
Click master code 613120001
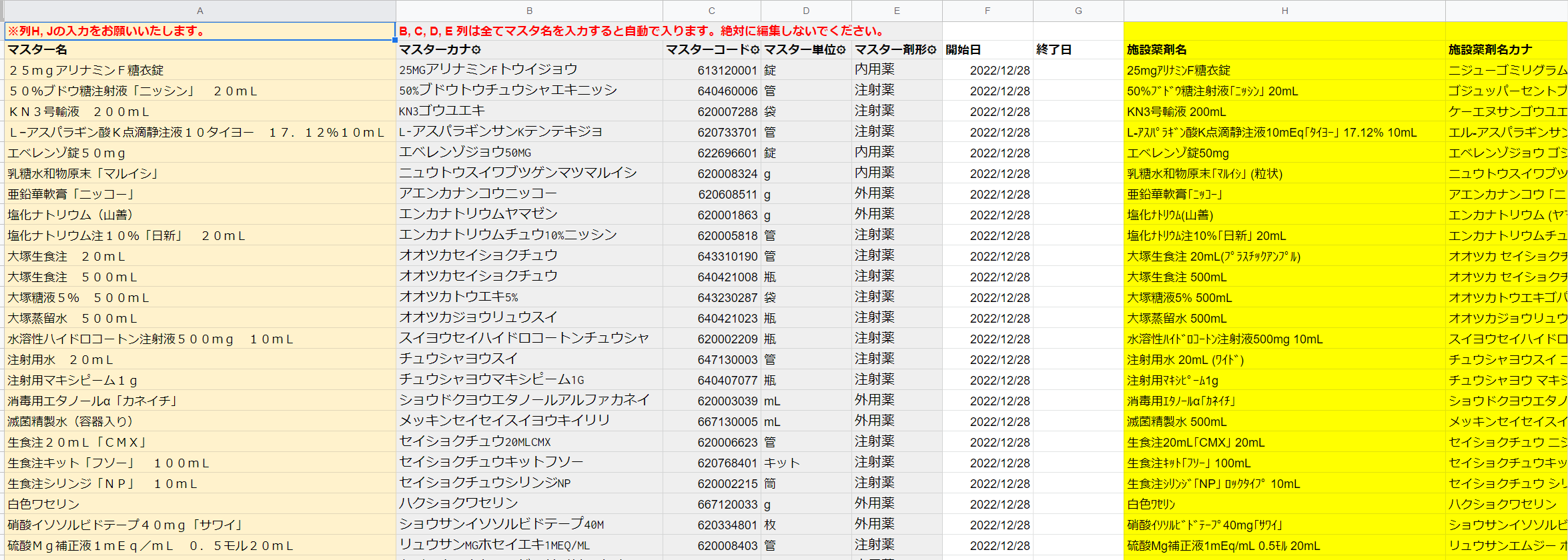(727, 70)
